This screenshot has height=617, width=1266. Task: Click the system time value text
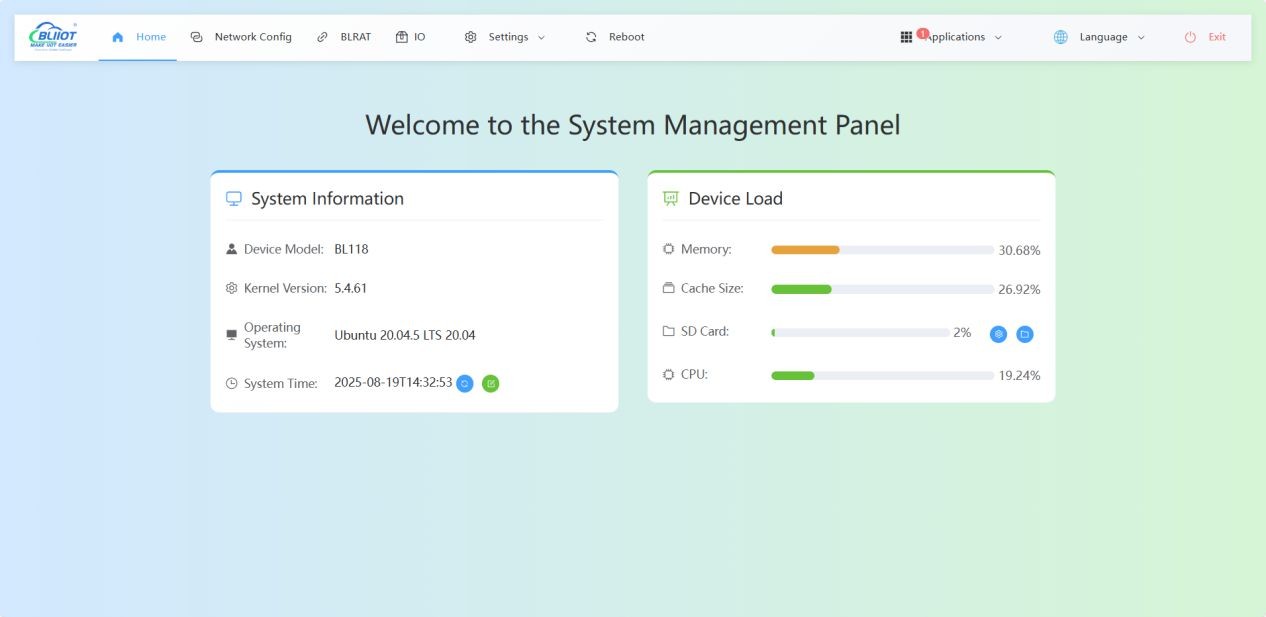click(x=393, y=383)
